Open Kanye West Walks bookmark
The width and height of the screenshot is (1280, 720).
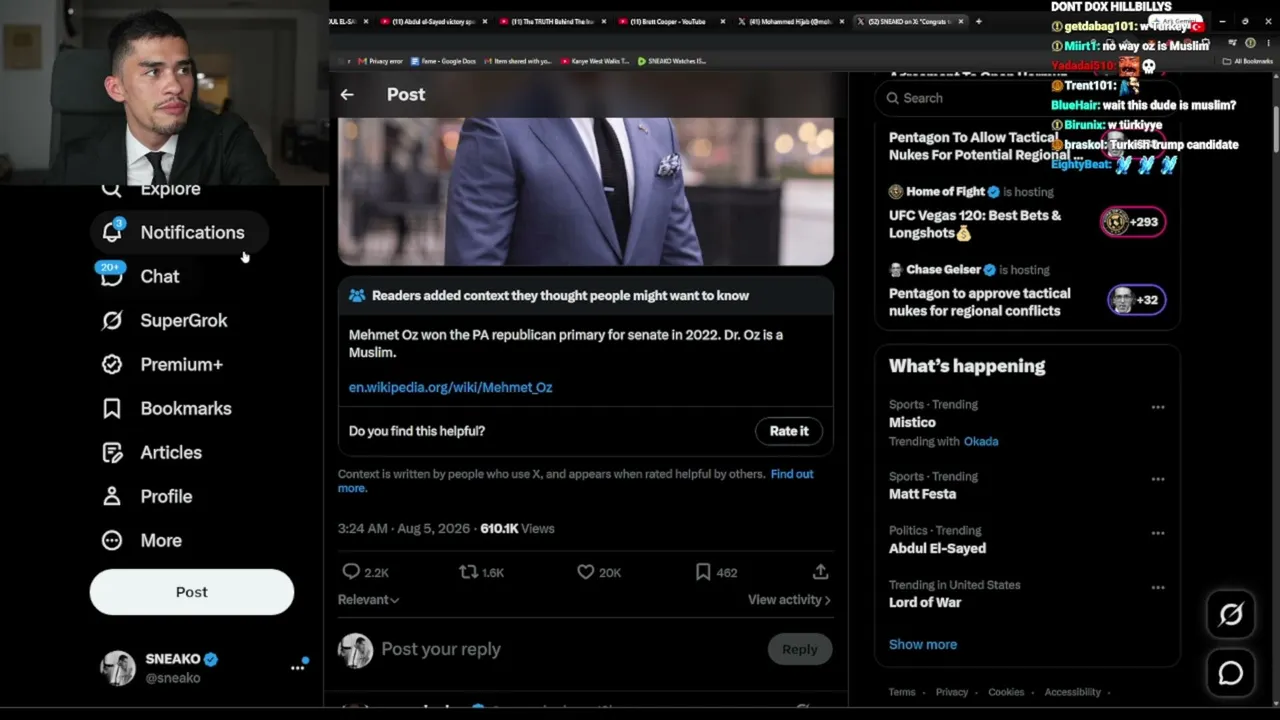595,61
